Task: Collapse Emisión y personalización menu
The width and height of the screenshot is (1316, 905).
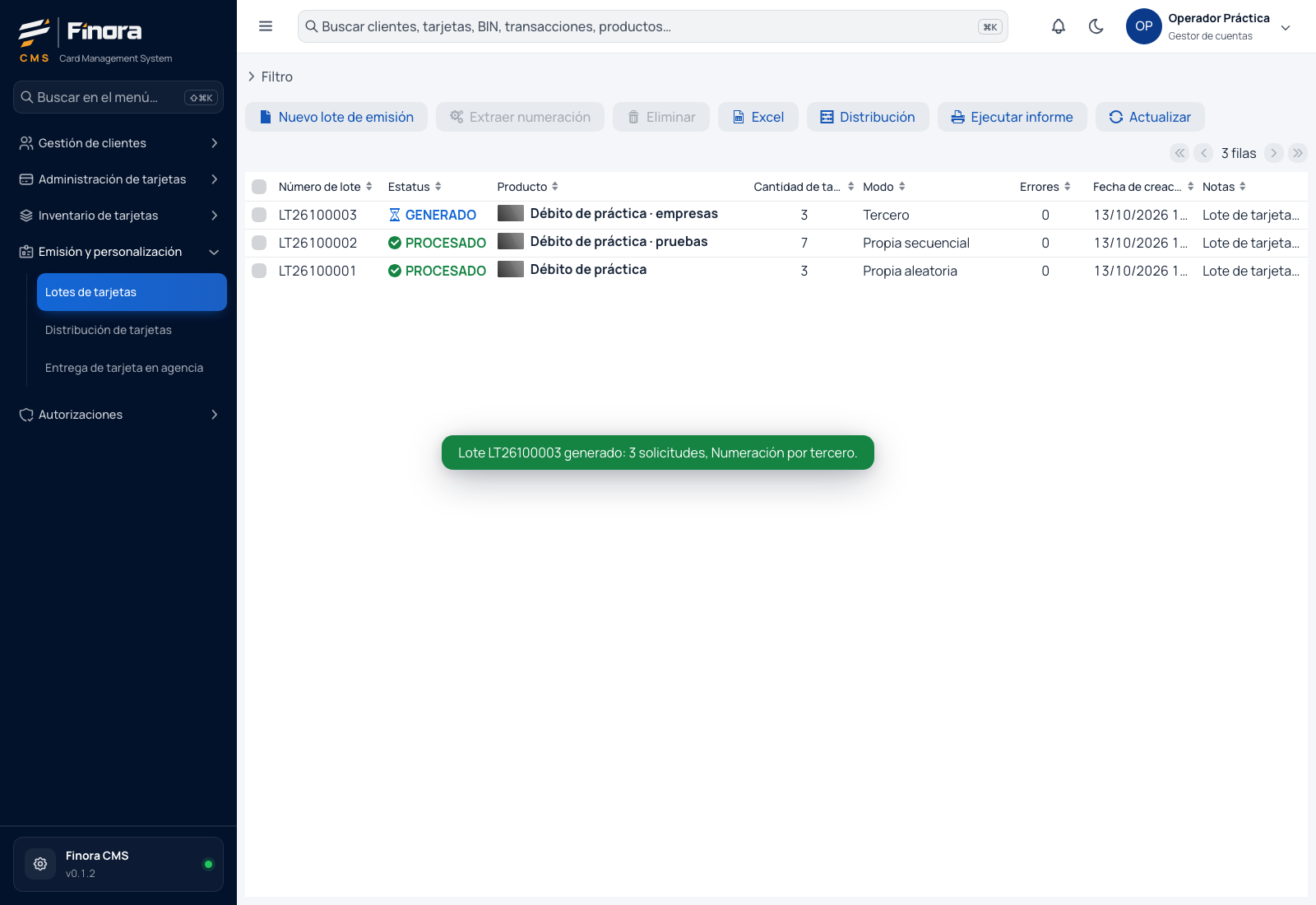Action: pos(118,252)
